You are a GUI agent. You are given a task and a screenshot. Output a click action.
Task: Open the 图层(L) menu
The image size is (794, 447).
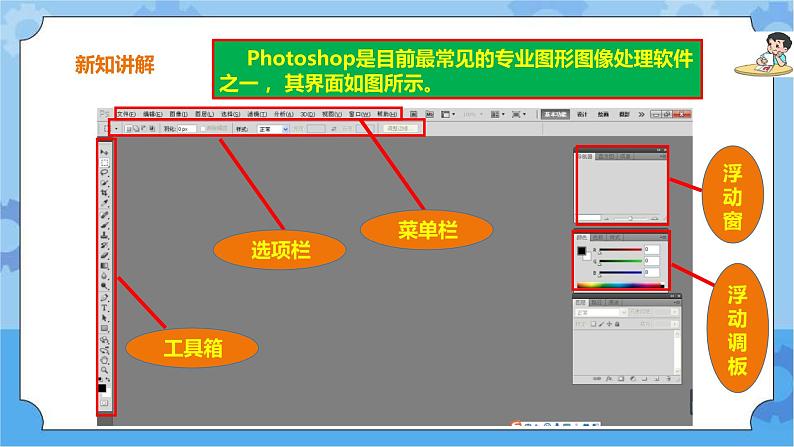pos(205,114)
